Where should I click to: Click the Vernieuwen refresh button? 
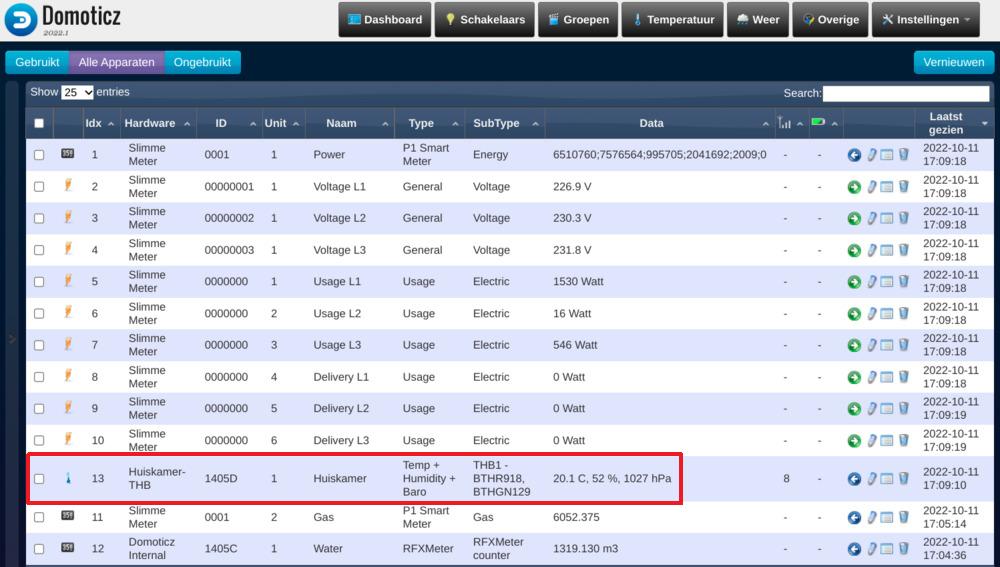953,63
